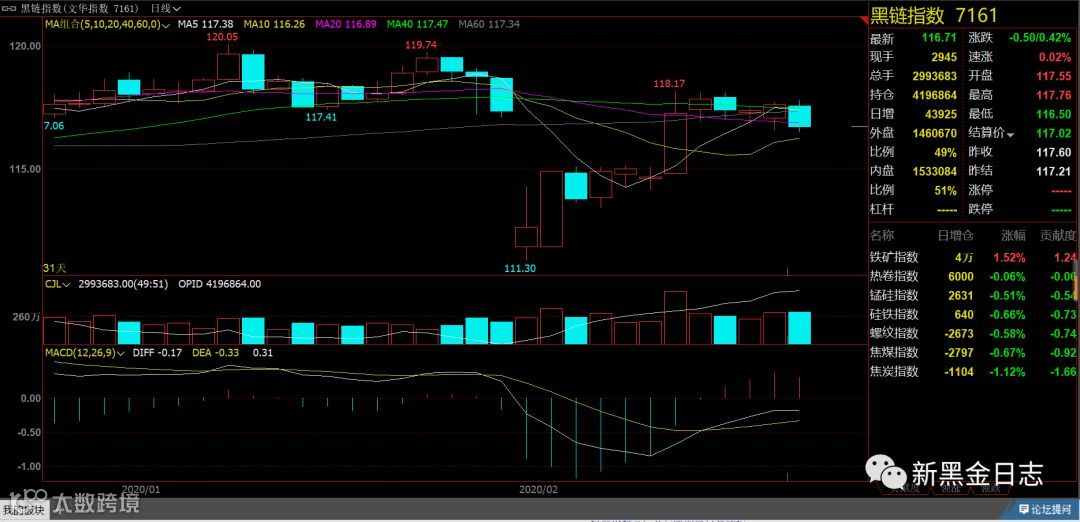Click the chain link icon beside 黑链指数 title
The image size is (1080, 522).
10,8
